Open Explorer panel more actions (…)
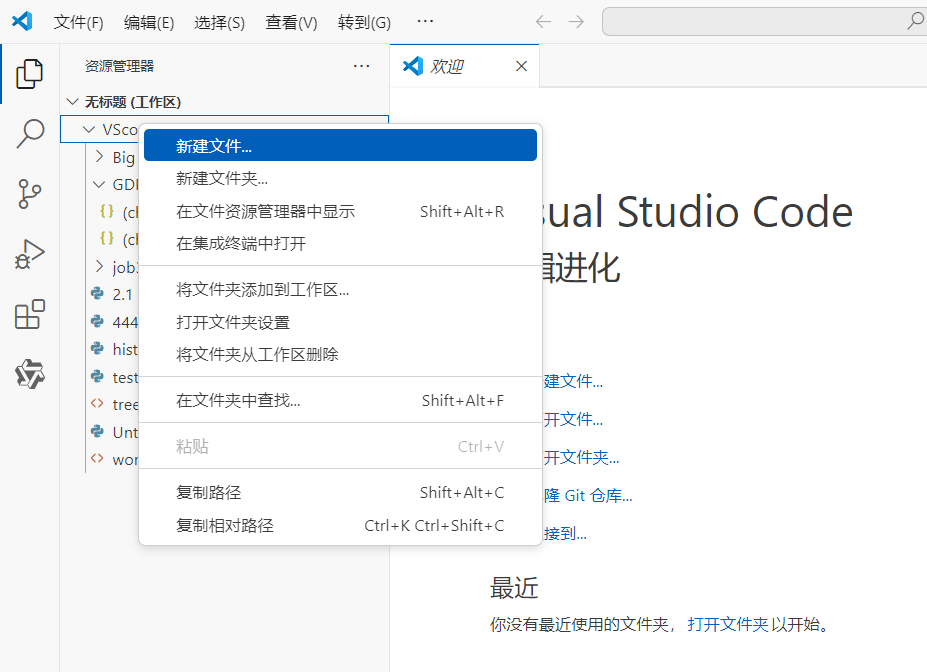Screen dimensions: 927x672 (361, 66)
